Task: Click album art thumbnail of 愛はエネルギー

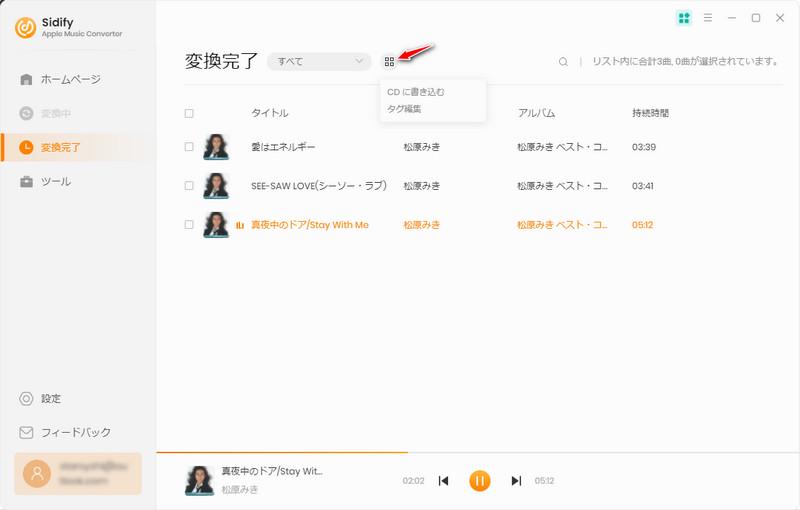Action: coord(216,147)
